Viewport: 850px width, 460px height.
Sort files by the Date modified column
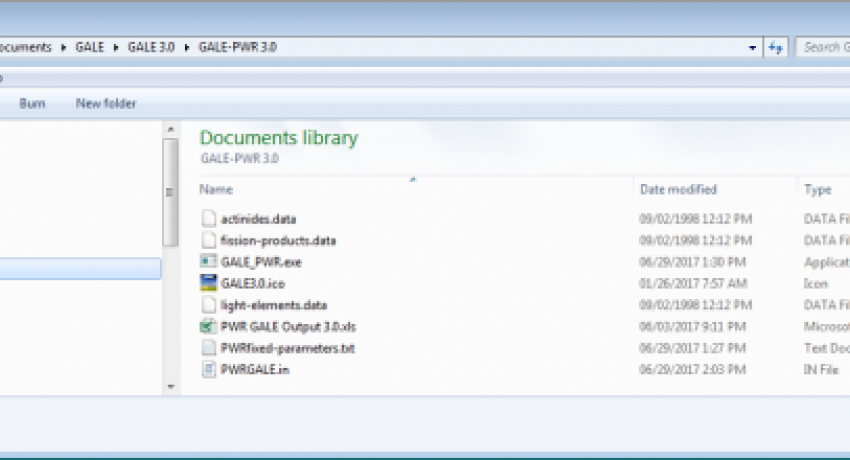click(x=678, y=190)
